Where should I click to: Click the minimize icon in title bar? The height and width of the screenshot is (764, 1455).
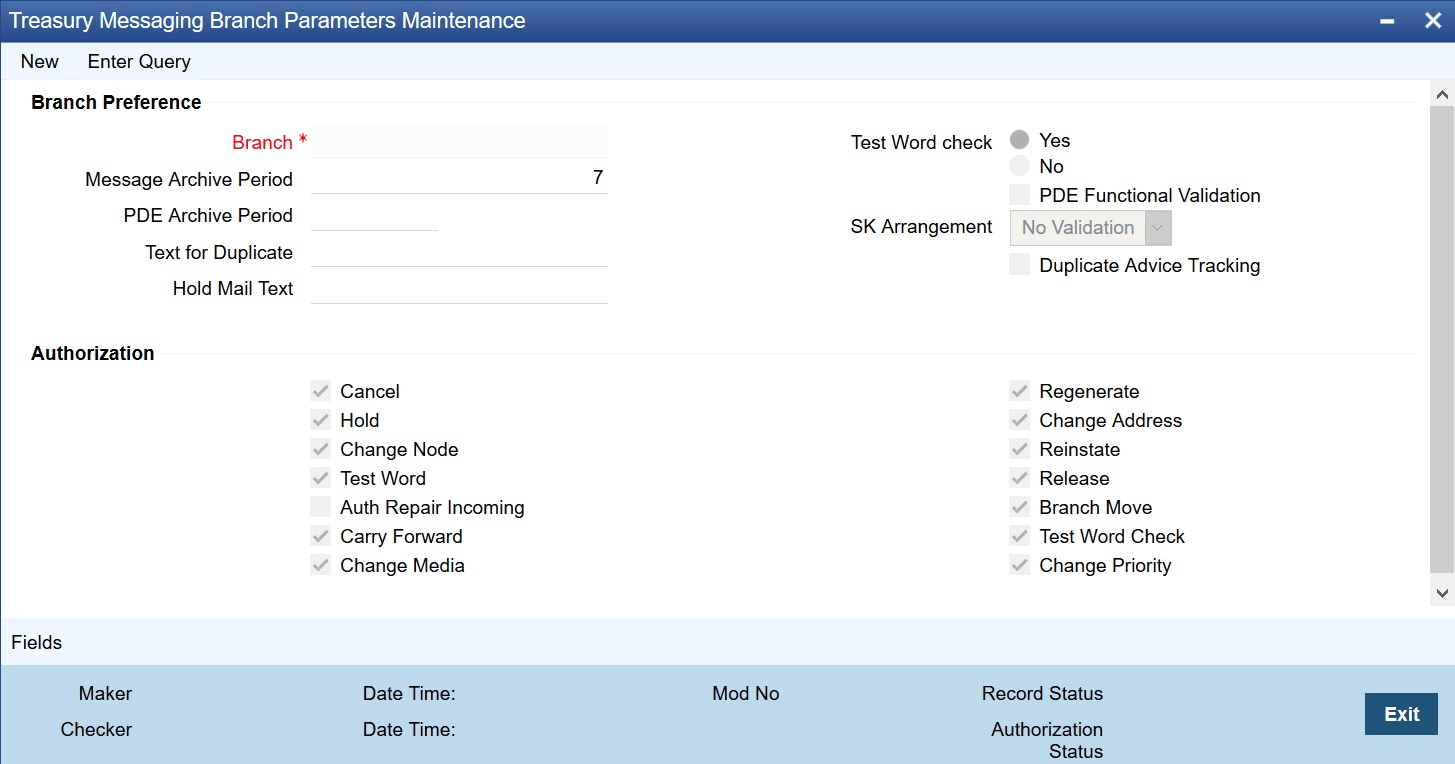click(x=1386, y=21)
